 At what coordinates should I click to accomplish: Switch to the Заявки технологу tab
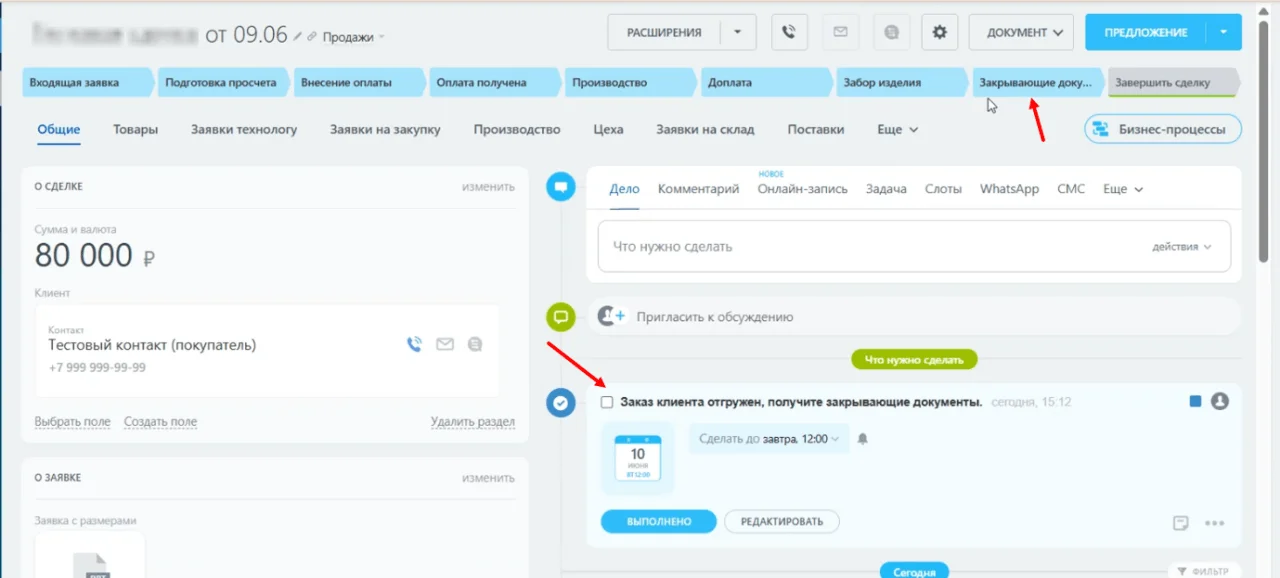pyautogui.click(x=244, y=129)
